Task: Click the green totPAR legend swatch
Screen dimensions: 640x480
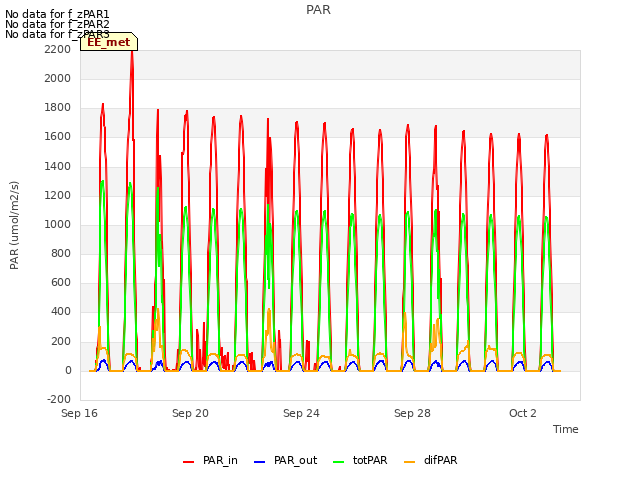Action: [339, 462]
